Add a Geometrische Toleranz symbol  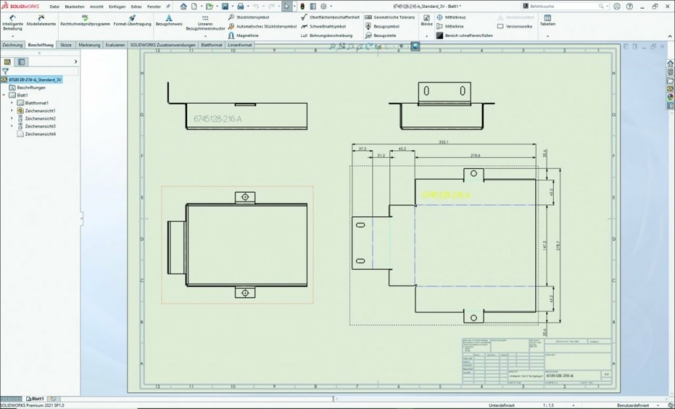point(385,17)
